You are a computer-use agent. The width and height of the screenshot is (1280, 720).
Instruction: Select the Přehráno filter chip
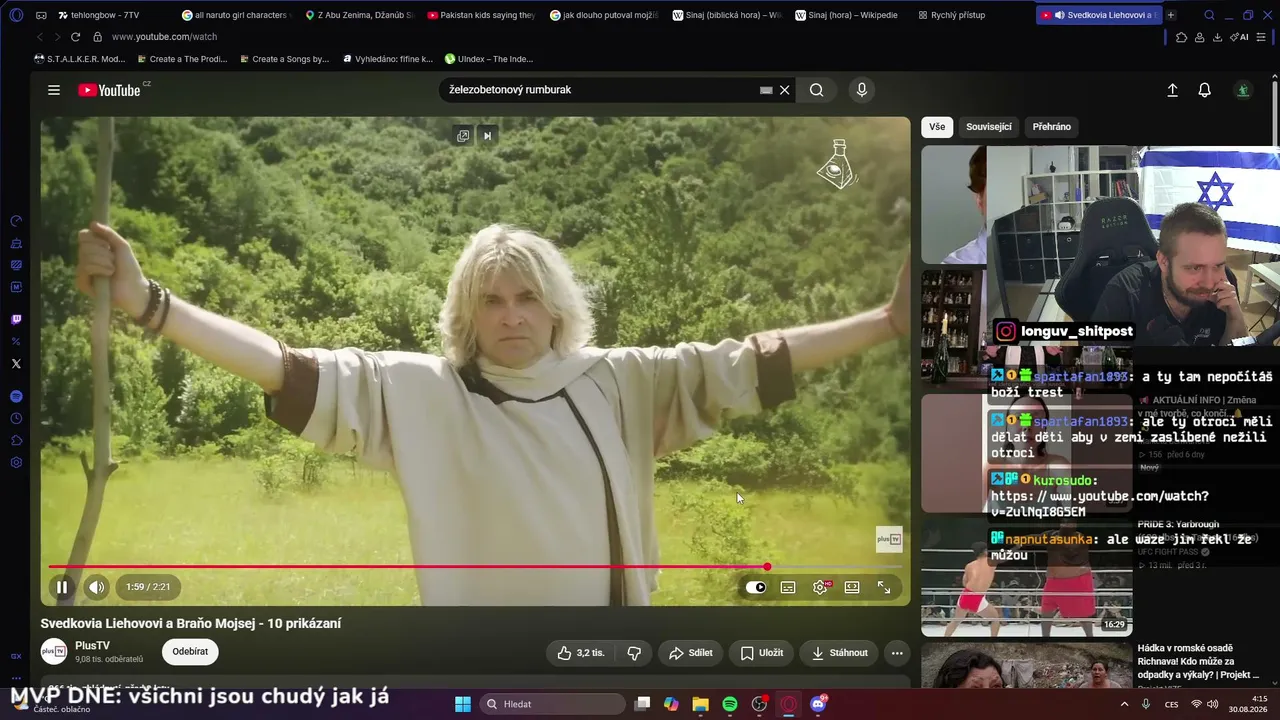(x=1052, y=127)
